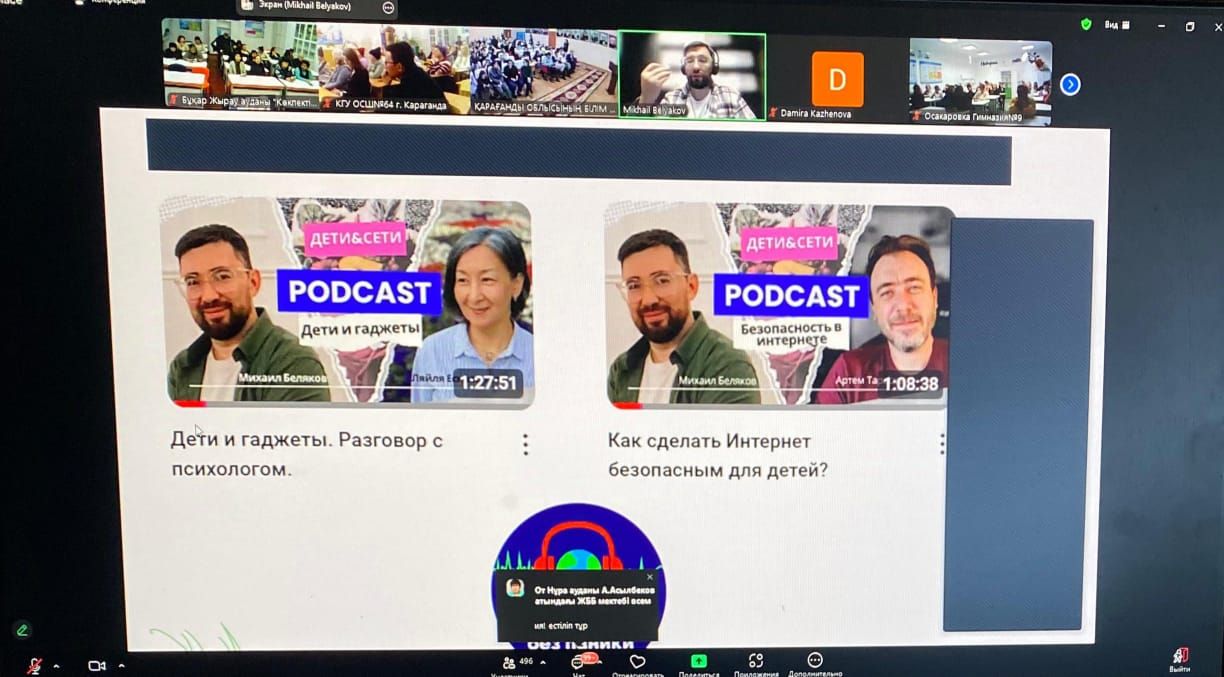Unmute the microphone in the meeting toolbar
The image size is (1224, 677).
pyautogui.click(x=35, y=665)
